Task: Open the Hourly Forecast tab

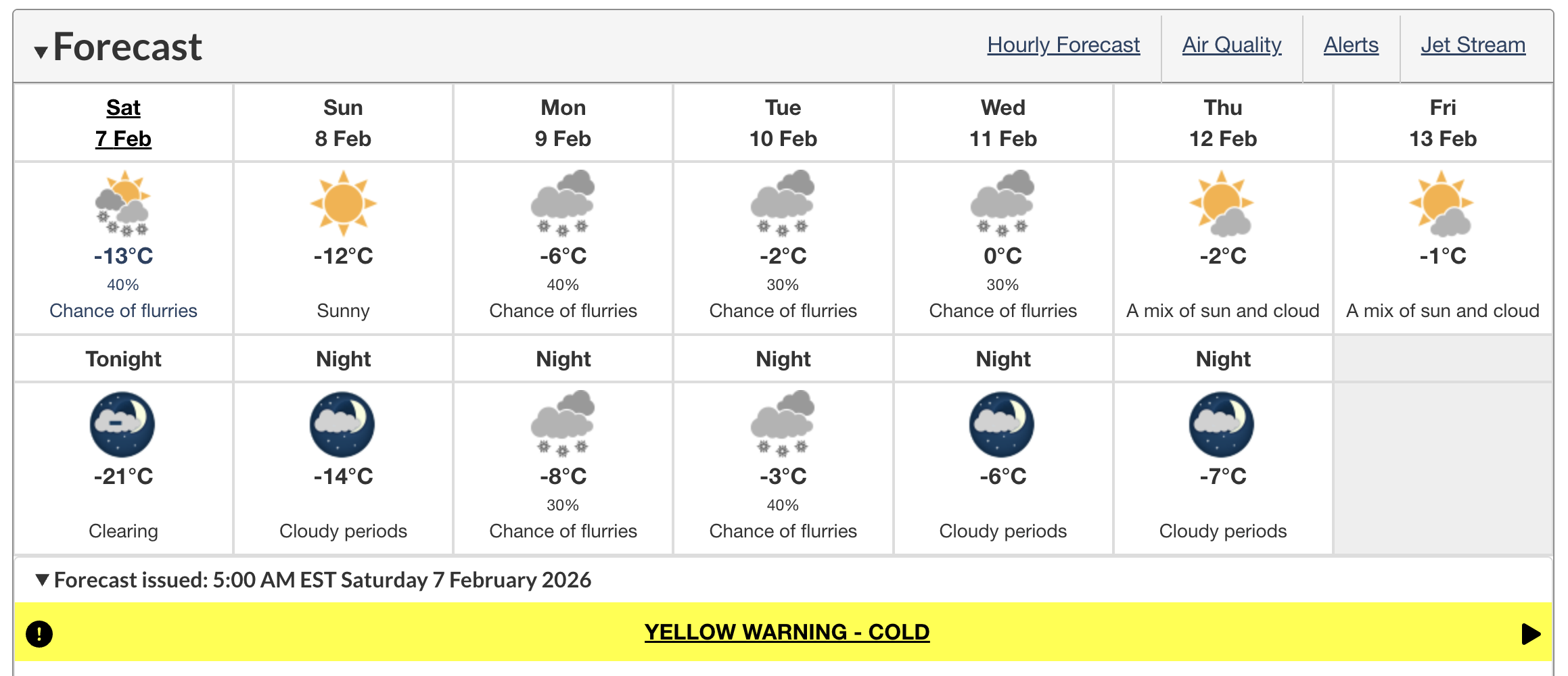Action: (1063, 45)
